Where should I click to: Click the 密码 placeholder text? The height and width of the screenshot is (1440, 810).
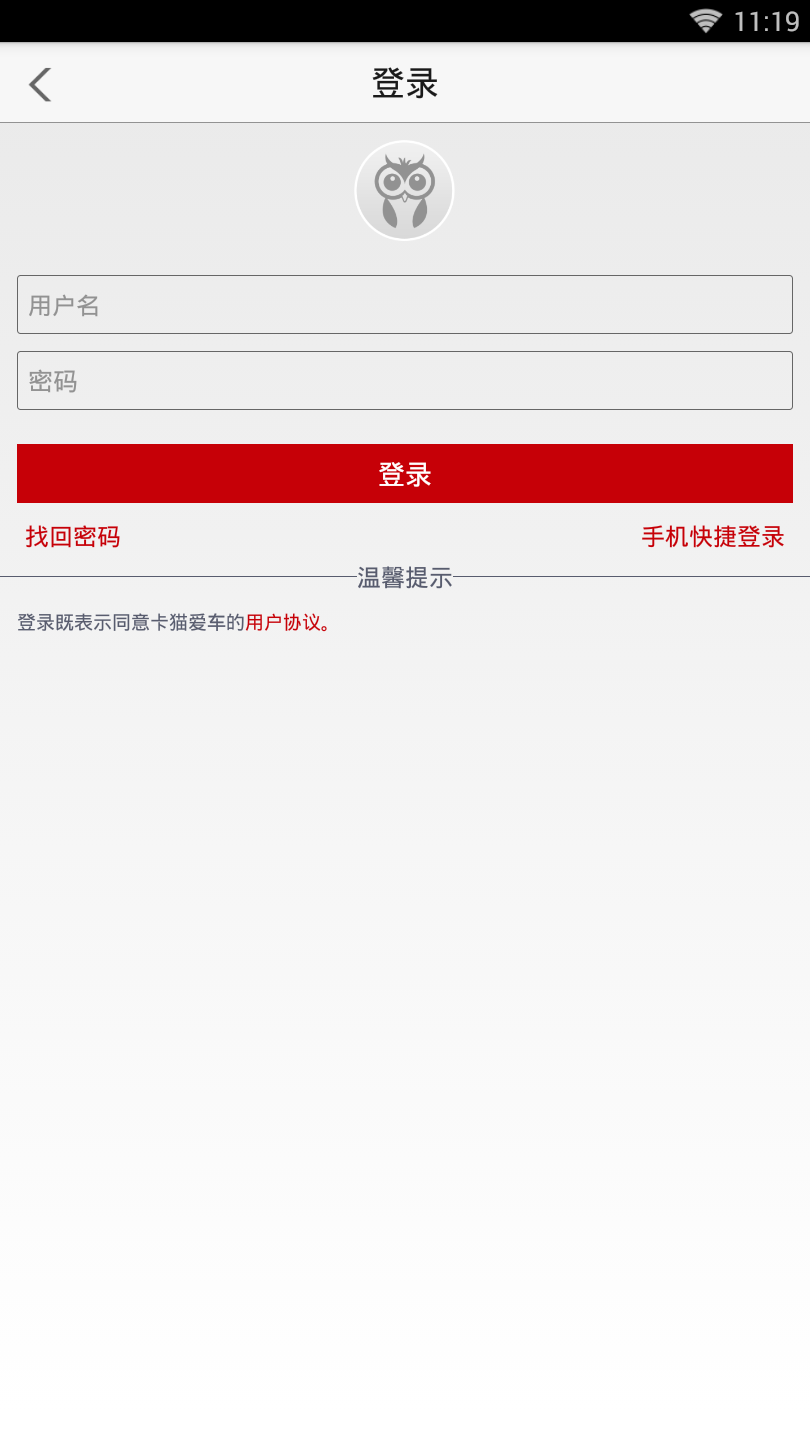click(x=52, y=381)
